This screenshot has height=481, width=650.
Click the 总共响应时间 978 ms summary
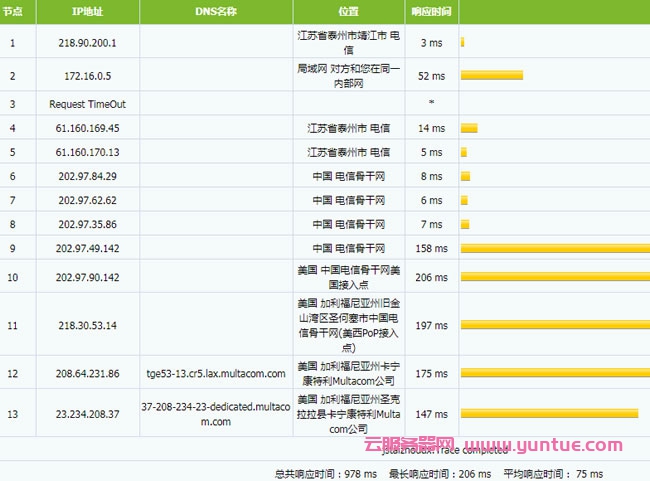(x=326, y=473)
